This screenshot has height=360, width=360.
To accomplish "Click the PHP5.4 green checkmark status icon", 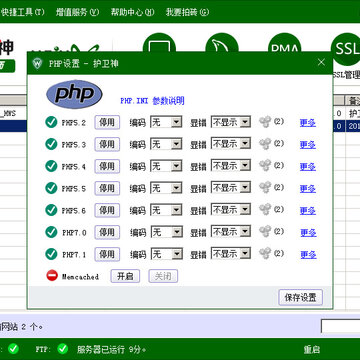I will click(51, 166).
